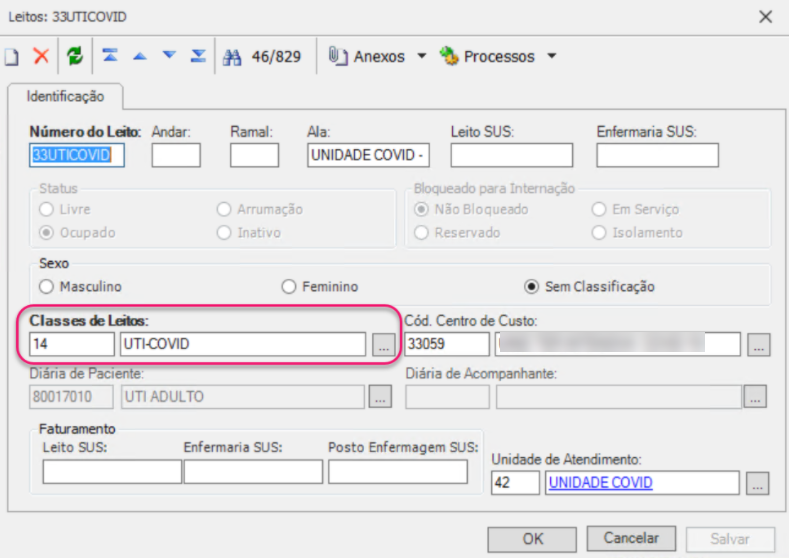Click the cost center code field 33059
The image size is (789, 558).
447,344
